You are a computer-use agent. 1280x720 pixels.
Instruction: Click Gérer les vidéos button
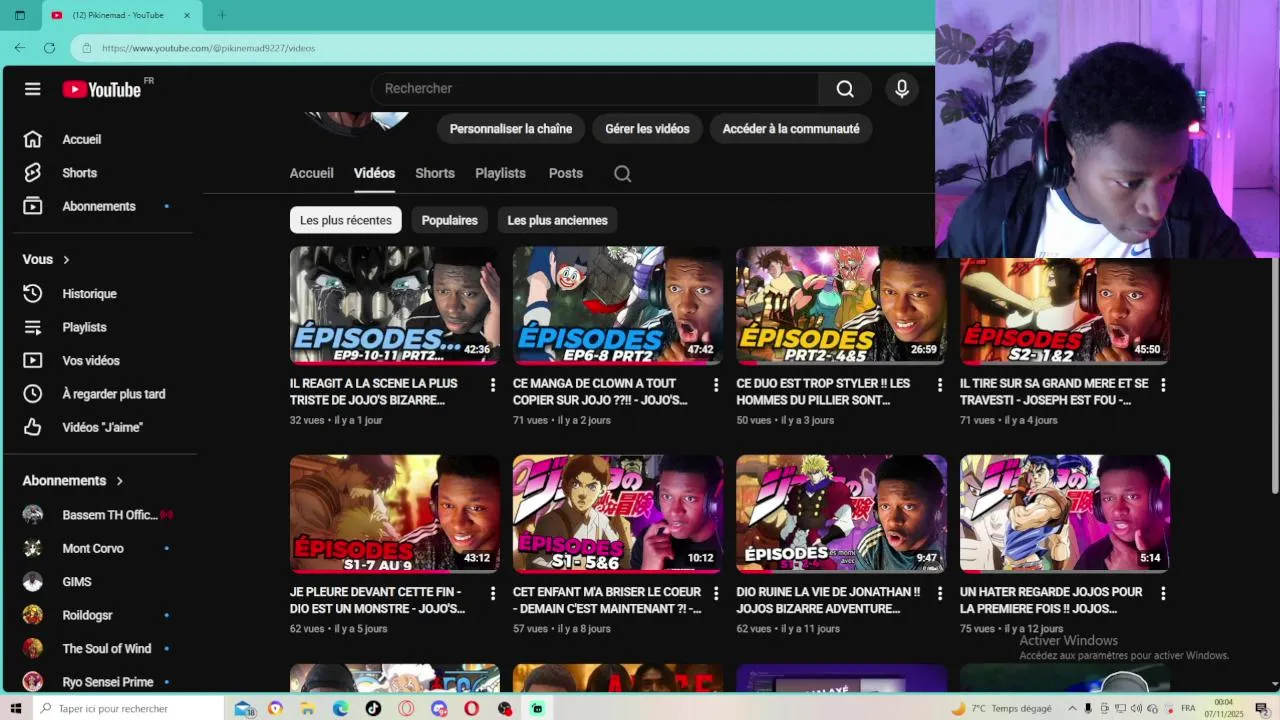click(647, 129)
